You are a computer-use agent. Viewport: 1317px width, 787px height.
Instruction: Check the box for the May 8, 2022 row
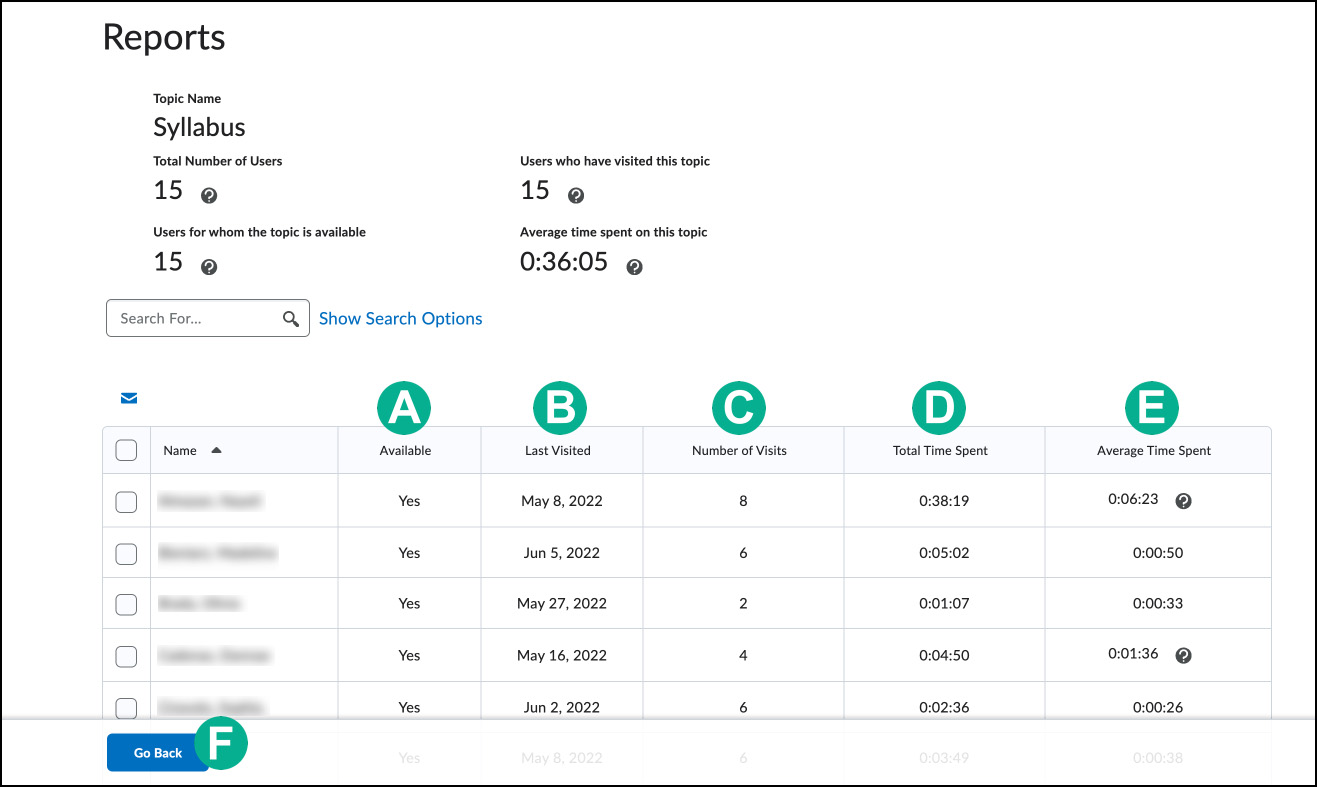coord(126,501)
